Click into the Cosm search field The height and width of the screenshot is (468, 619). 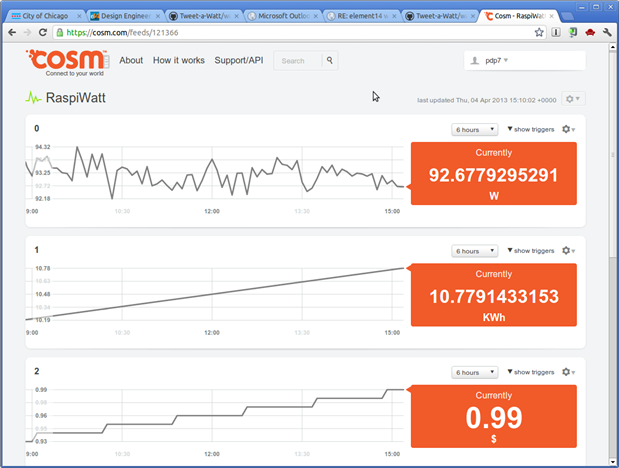click(x=298, y=61)
